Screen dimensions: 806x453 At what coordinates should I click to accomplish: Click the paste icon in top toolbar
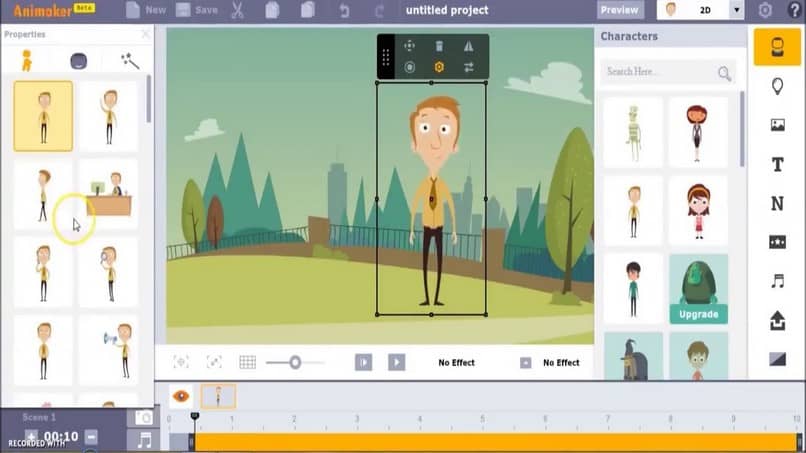(308, 10)
